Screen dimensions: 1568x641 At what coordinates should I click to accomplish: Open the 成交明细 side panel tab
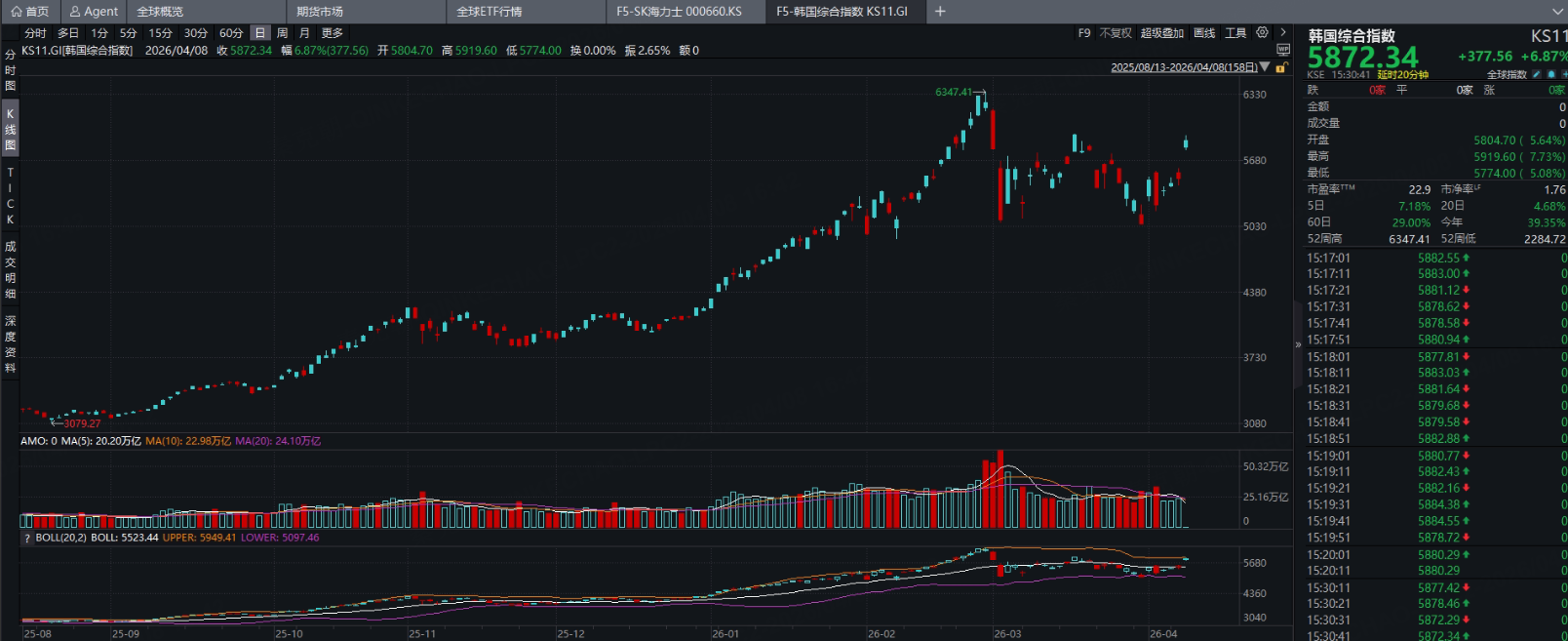10,270
